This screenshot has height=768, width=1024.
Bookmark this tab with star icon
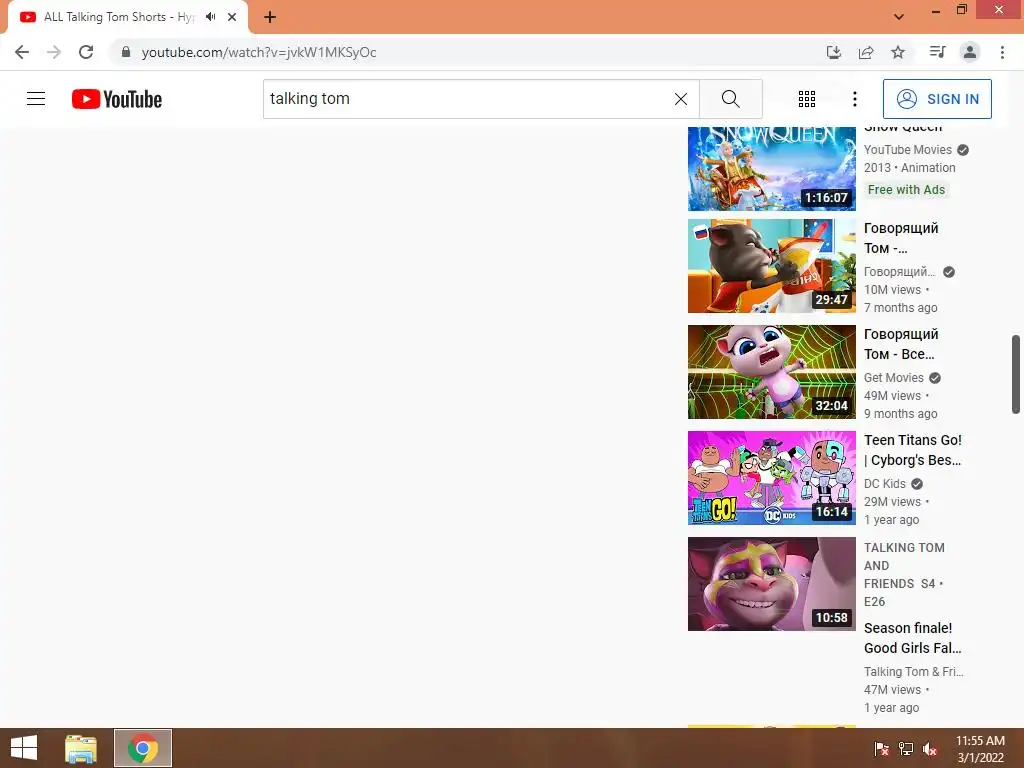pos(898,52)
